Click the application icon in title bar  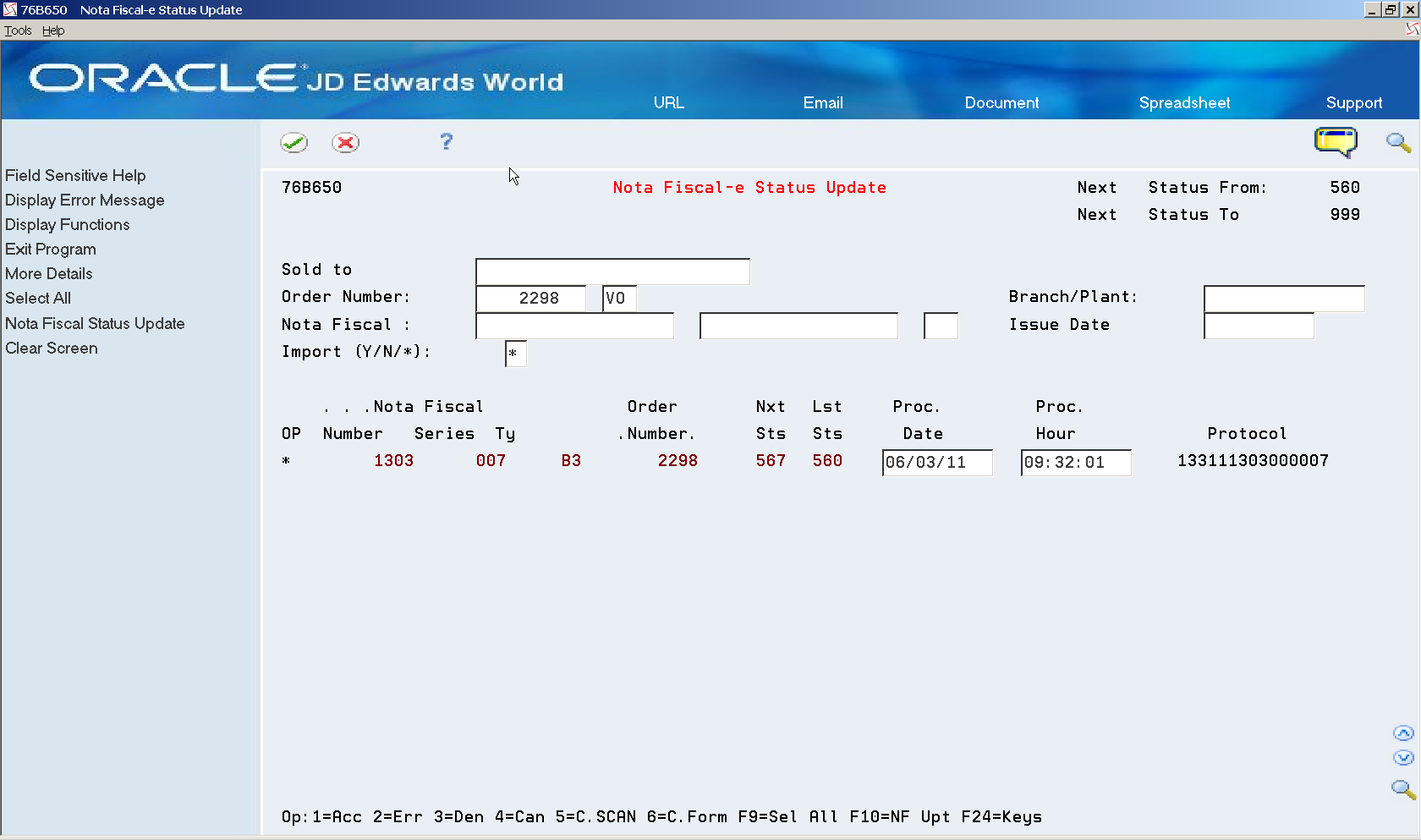point(9,9)
